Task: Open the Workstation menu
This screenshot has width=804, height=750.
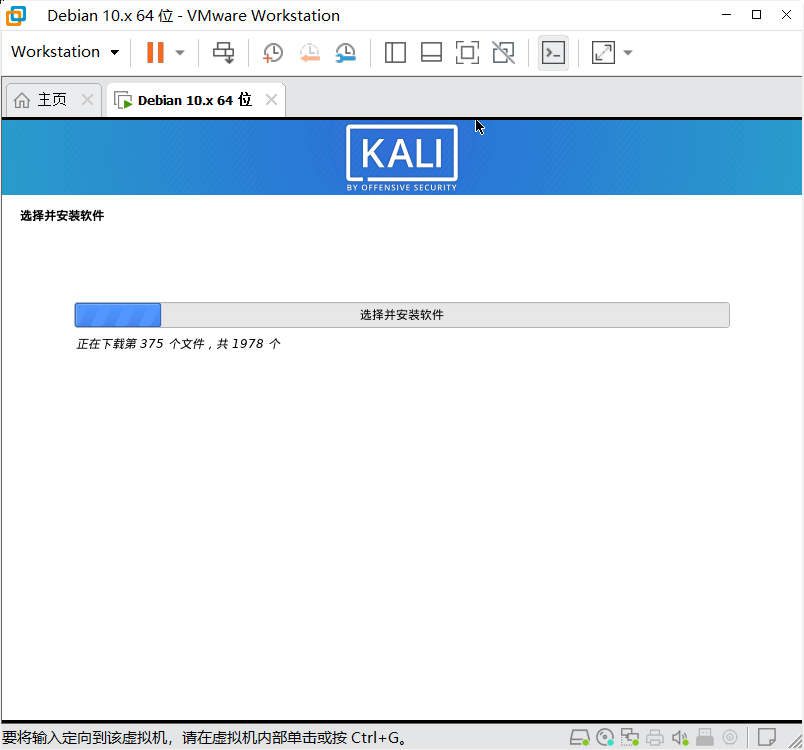Action: (65, 52)
